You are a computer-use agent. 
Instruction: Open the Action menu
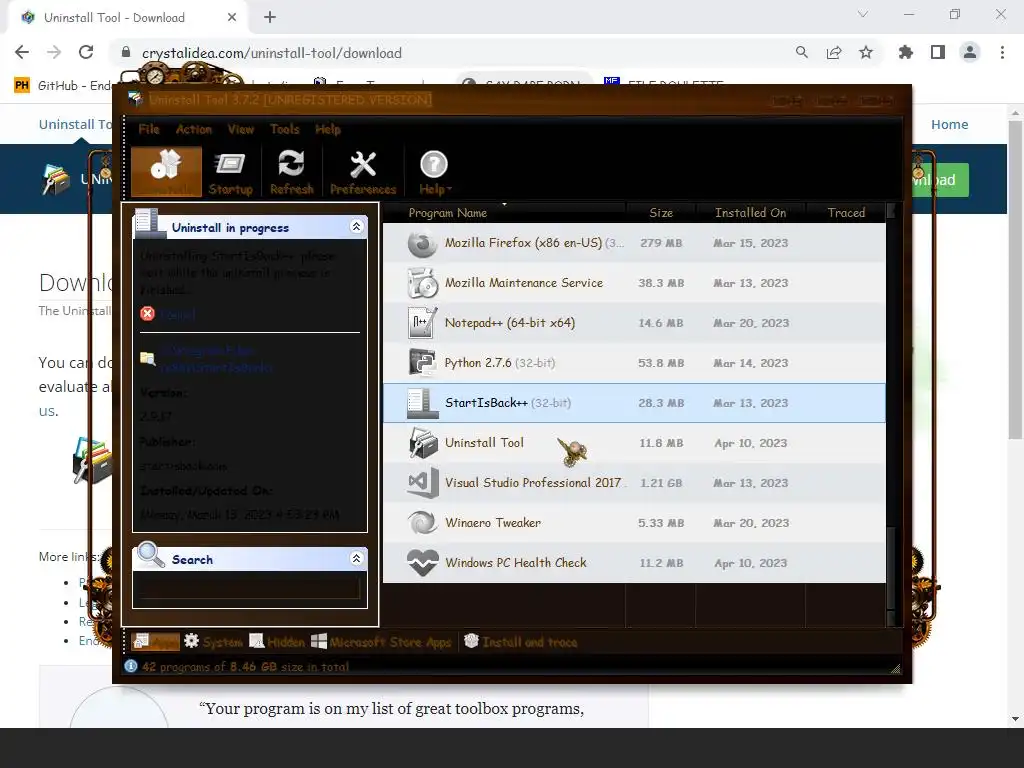(x=193, y=129)
